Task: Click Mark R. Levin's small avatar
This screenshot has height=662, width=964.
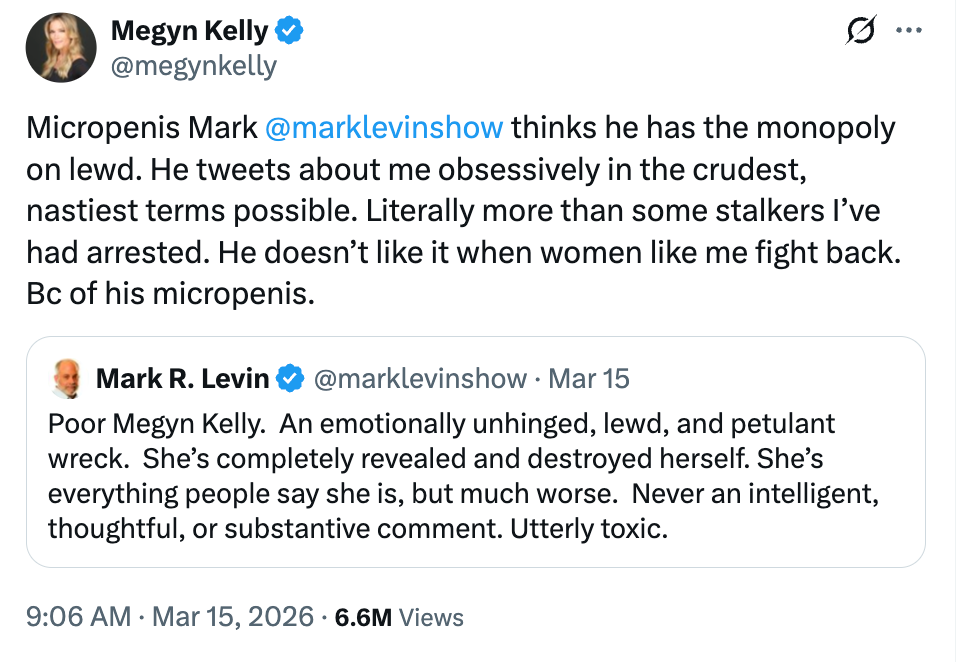Action: point(67,378)
